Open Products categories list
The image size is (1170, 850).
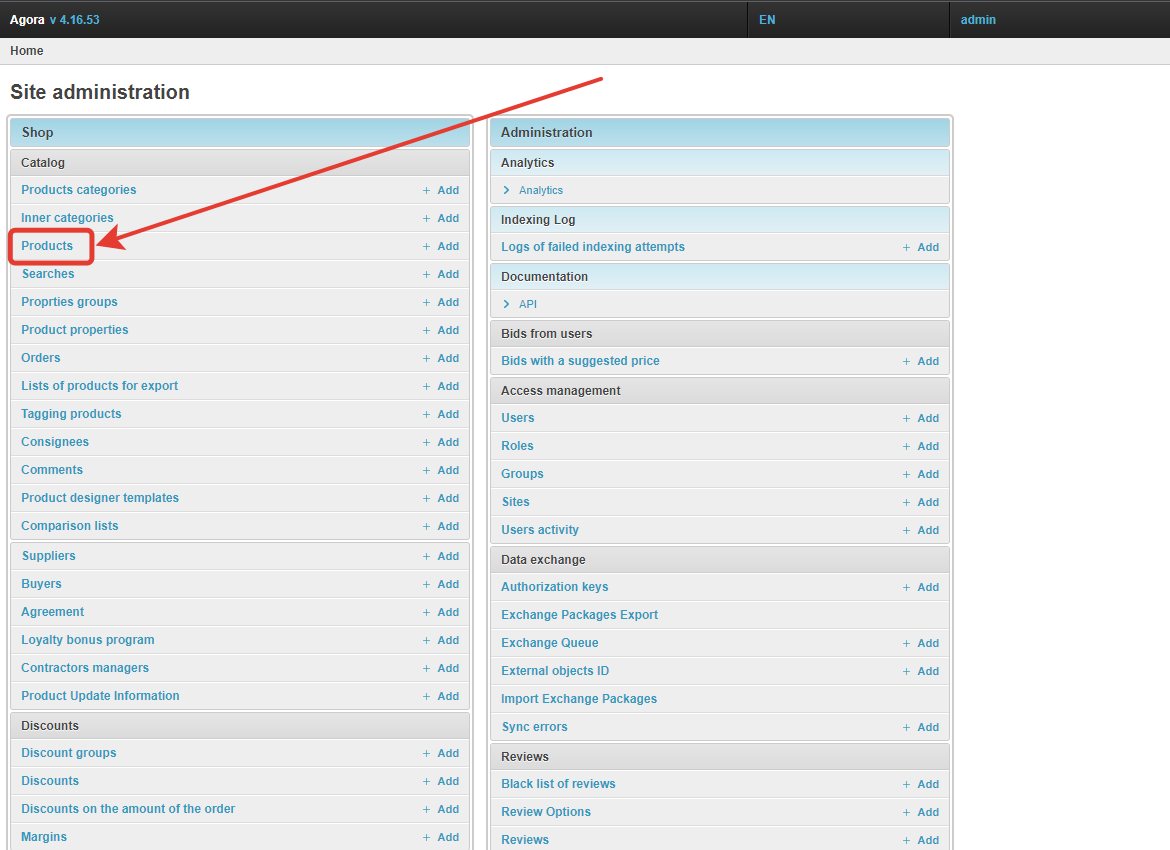tap(78, 190)
